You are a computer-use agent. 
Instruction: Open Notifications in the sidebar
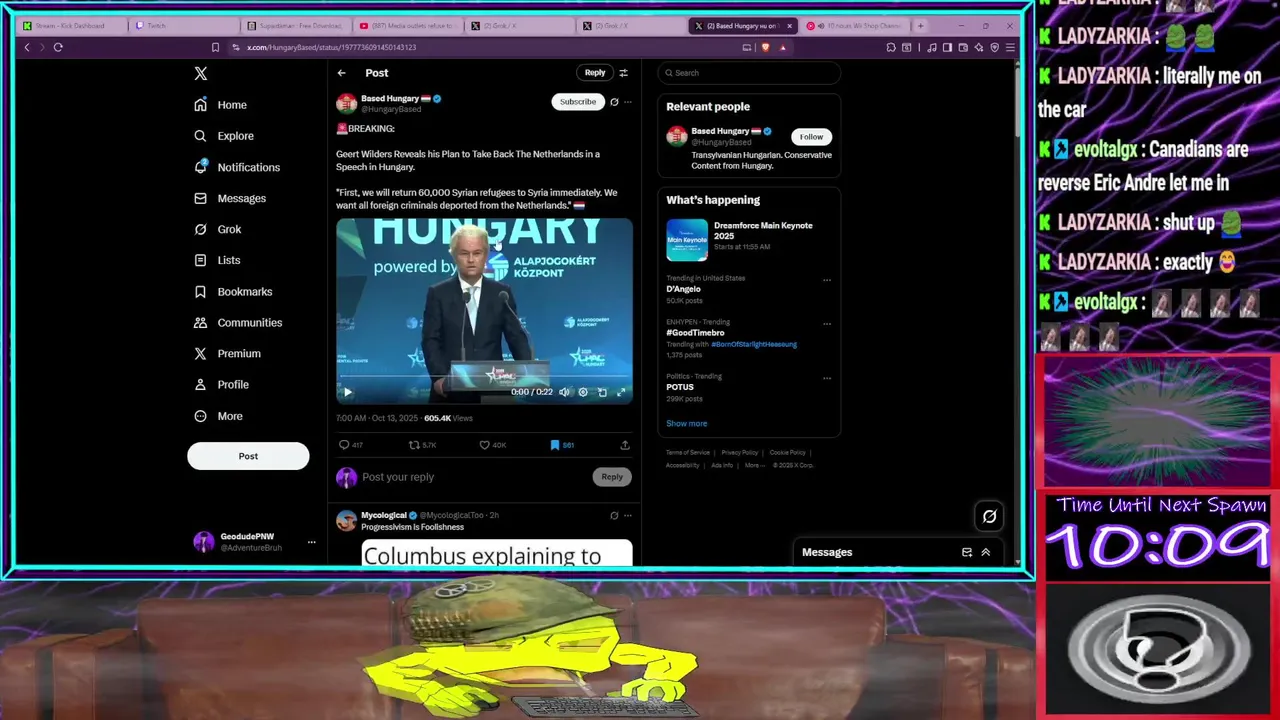pyautogui.click(x=237, y=167)
